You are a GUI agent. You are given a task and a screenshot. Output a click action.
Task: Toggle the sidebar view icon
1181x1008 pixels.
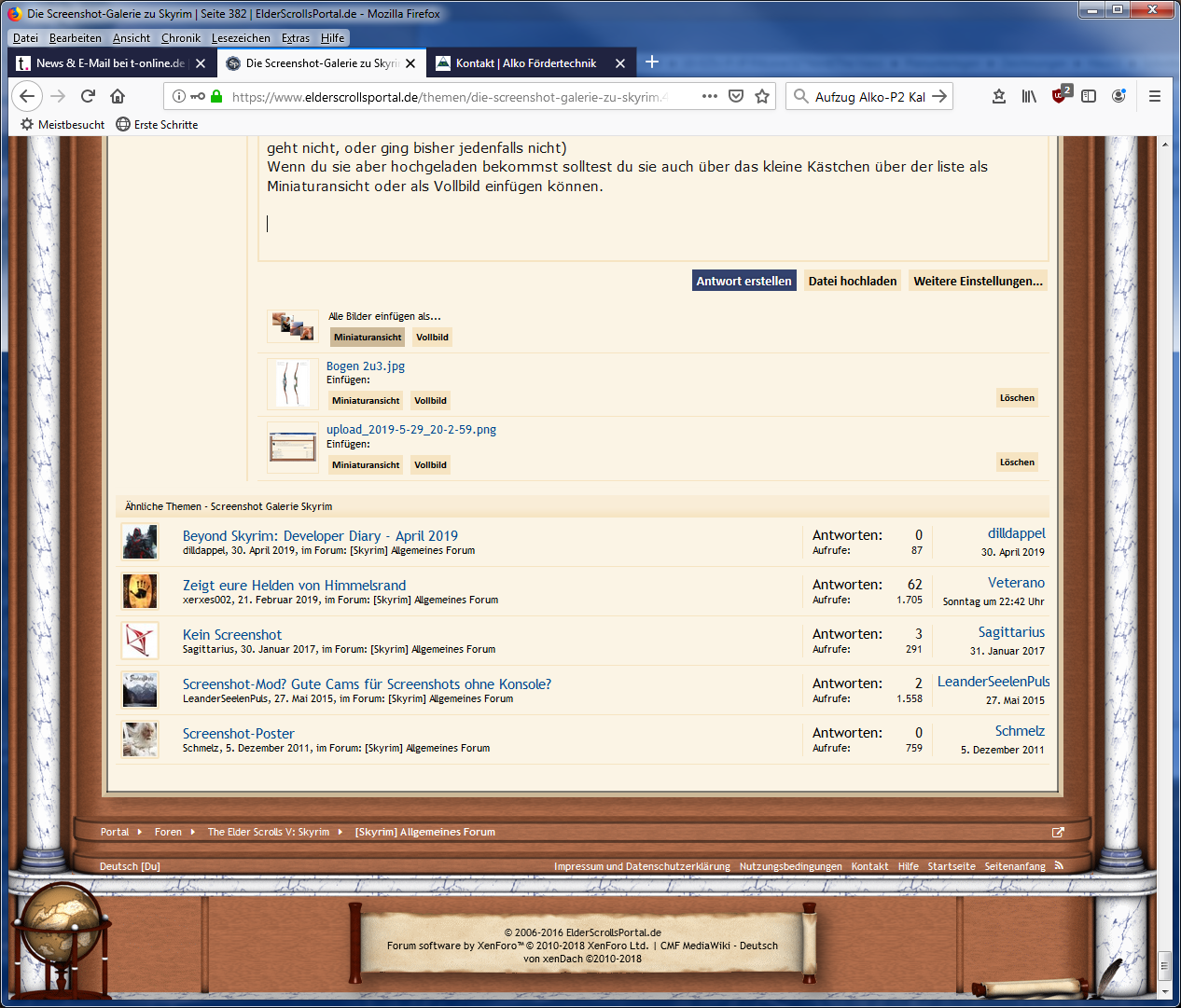[x=1089, y=96]
